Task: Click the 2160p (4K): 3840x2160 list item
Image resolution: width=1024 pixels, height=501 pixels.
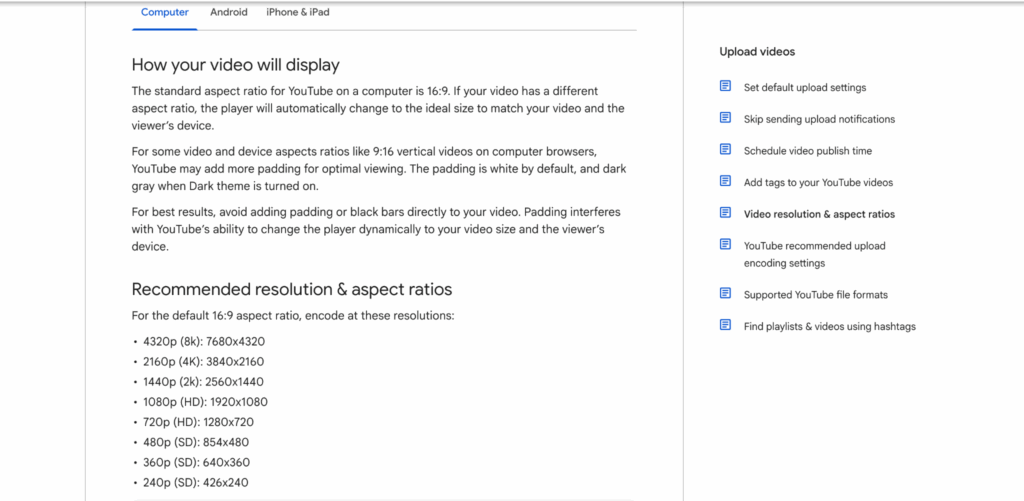Action: pos(204,362)
